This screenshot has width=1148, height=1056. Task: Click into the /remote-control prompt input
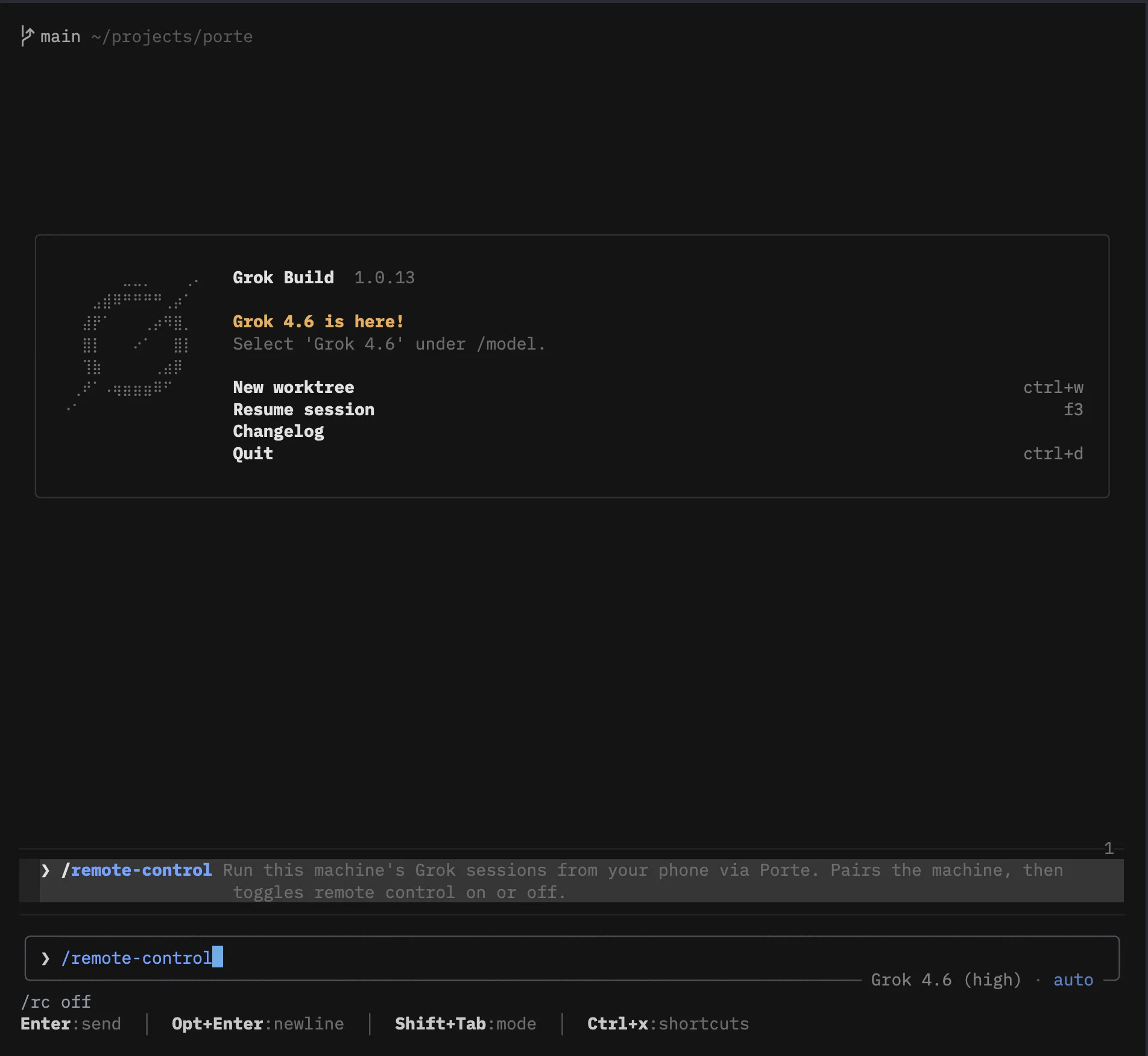coord(572,958)
